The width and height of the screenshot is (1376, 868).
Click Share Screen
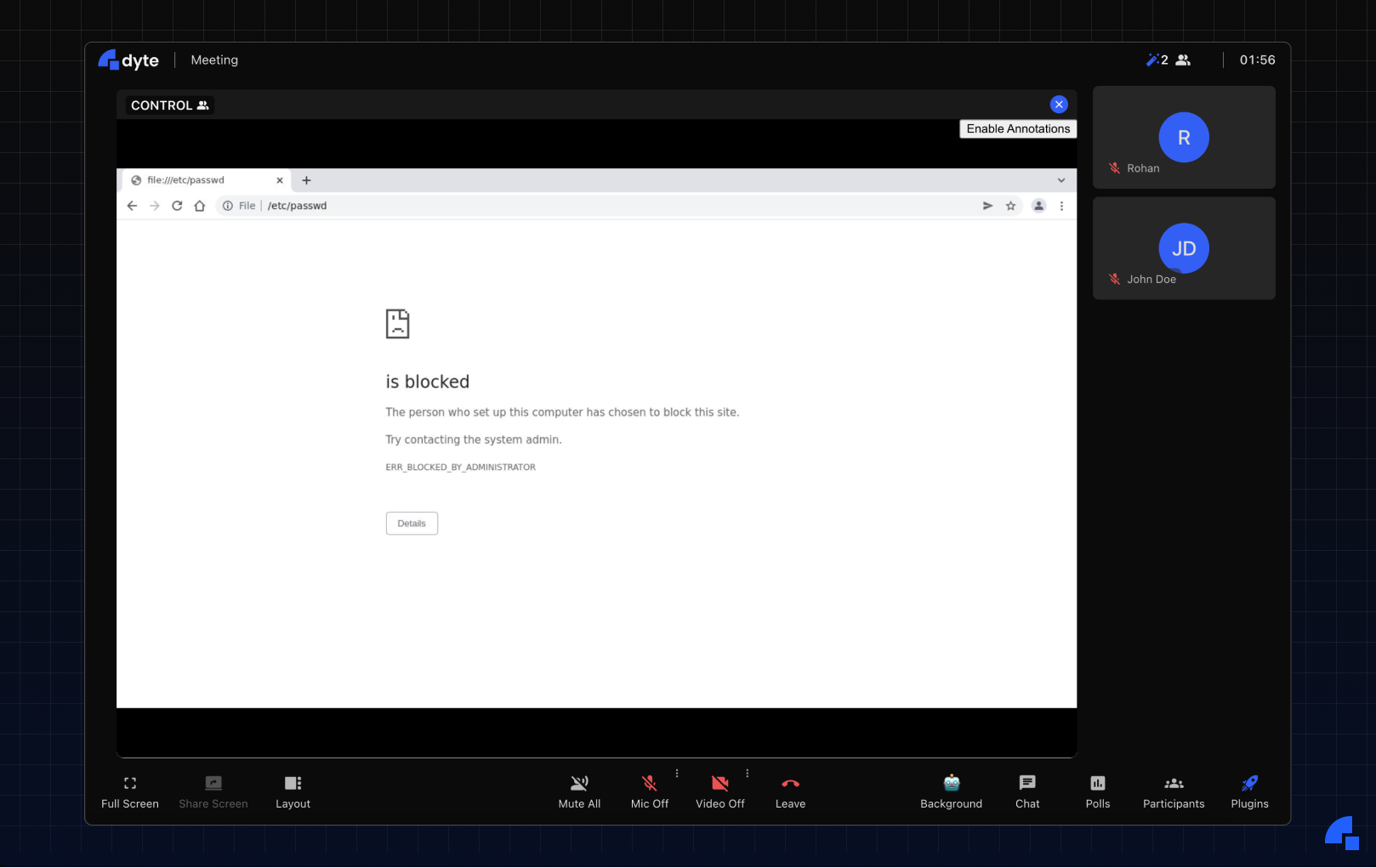[x=213, y=791]
